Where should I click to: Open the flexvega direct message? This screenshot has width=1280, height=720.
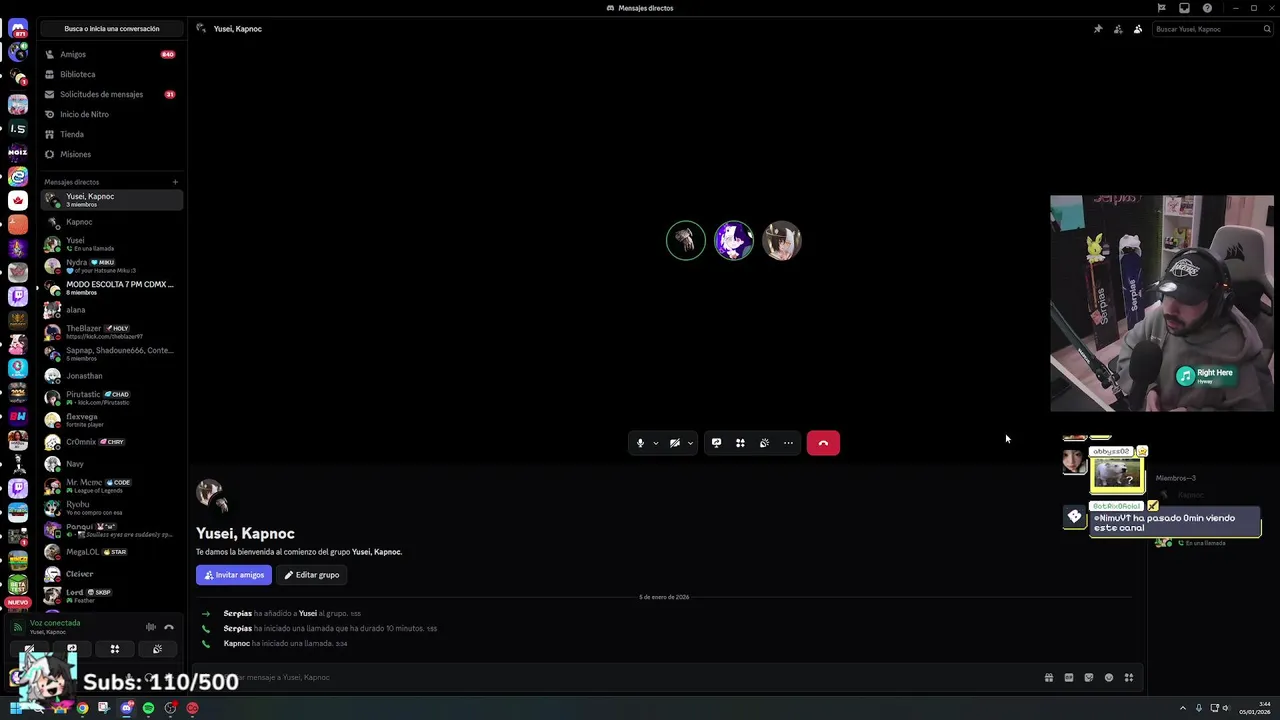(111, 420)
